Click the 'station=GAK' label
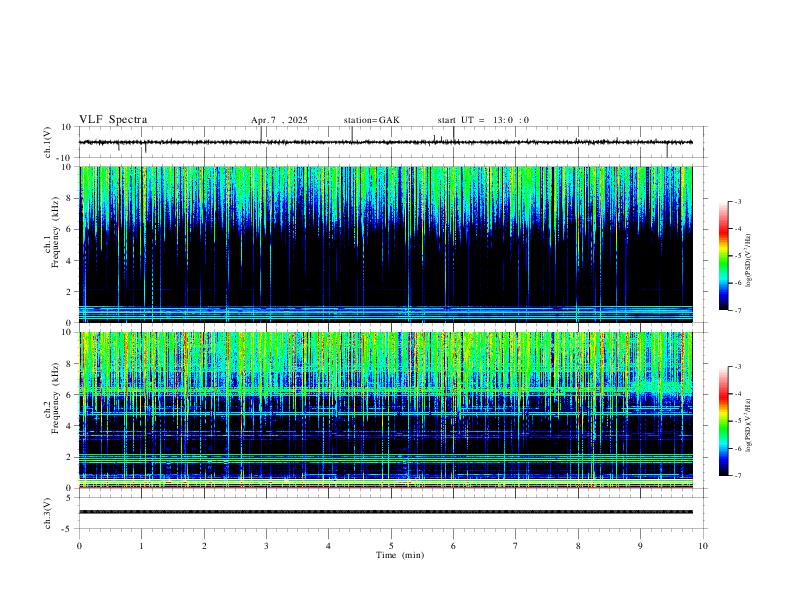The width and height of the screenshot is (792, 612). tap(371, 120)
